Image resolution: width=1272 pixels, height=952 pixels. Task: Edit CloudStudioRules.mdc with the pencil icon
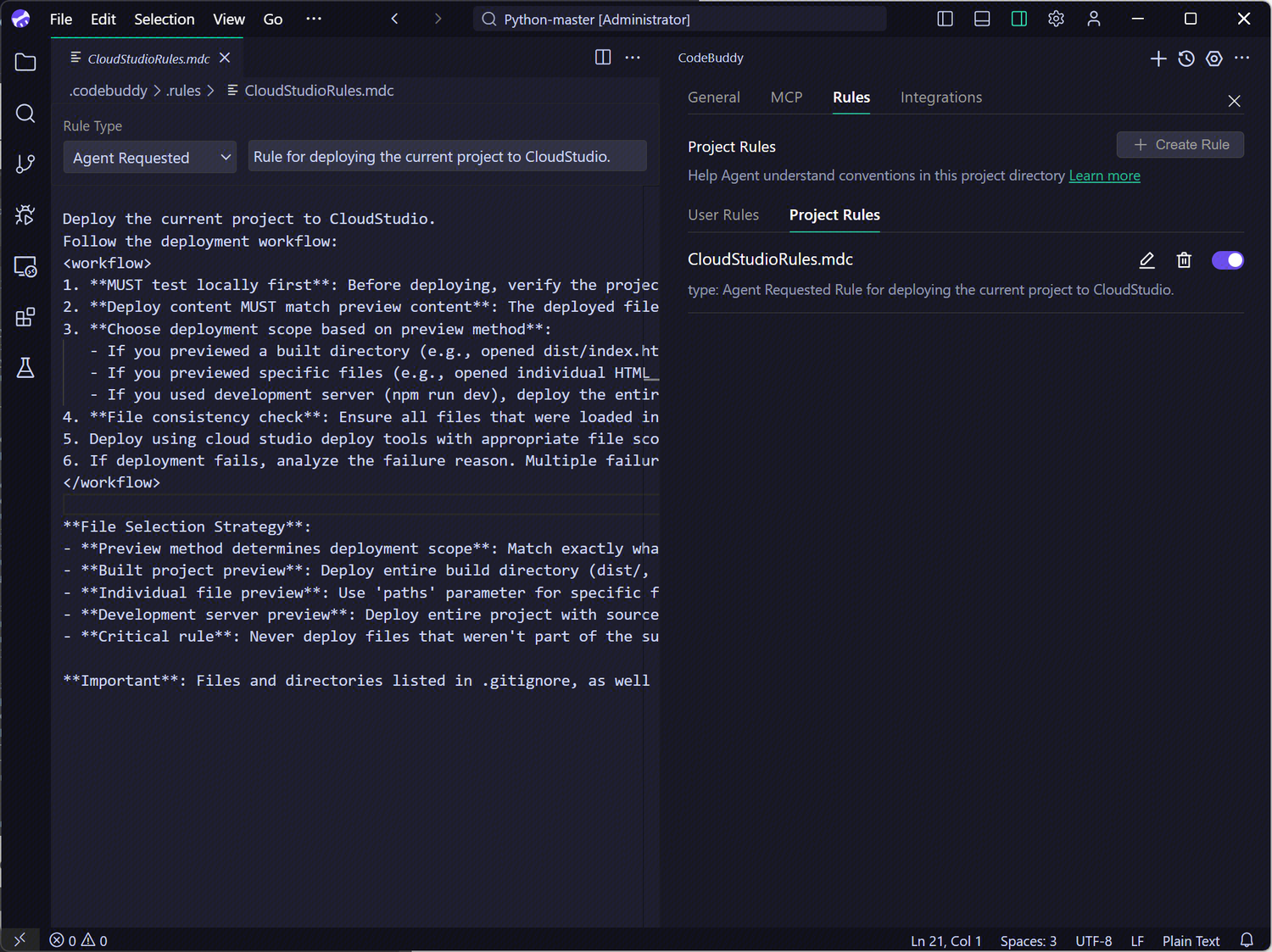point(1146,260)
